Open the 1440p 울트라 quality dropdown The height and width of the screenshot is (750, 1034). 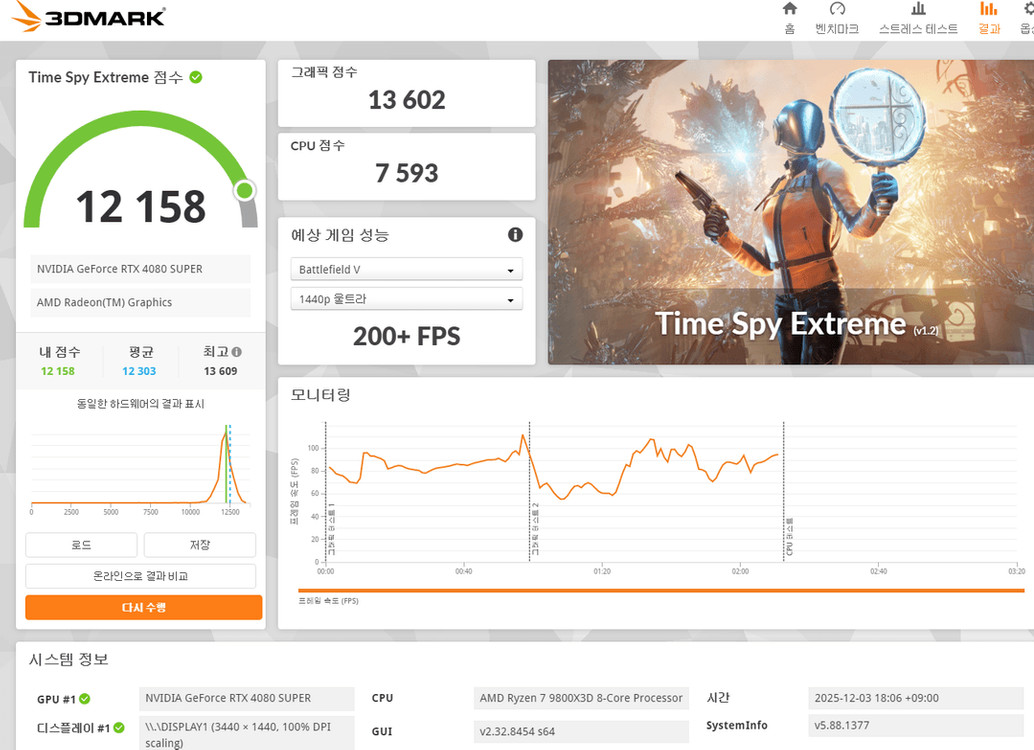(406, 298)
